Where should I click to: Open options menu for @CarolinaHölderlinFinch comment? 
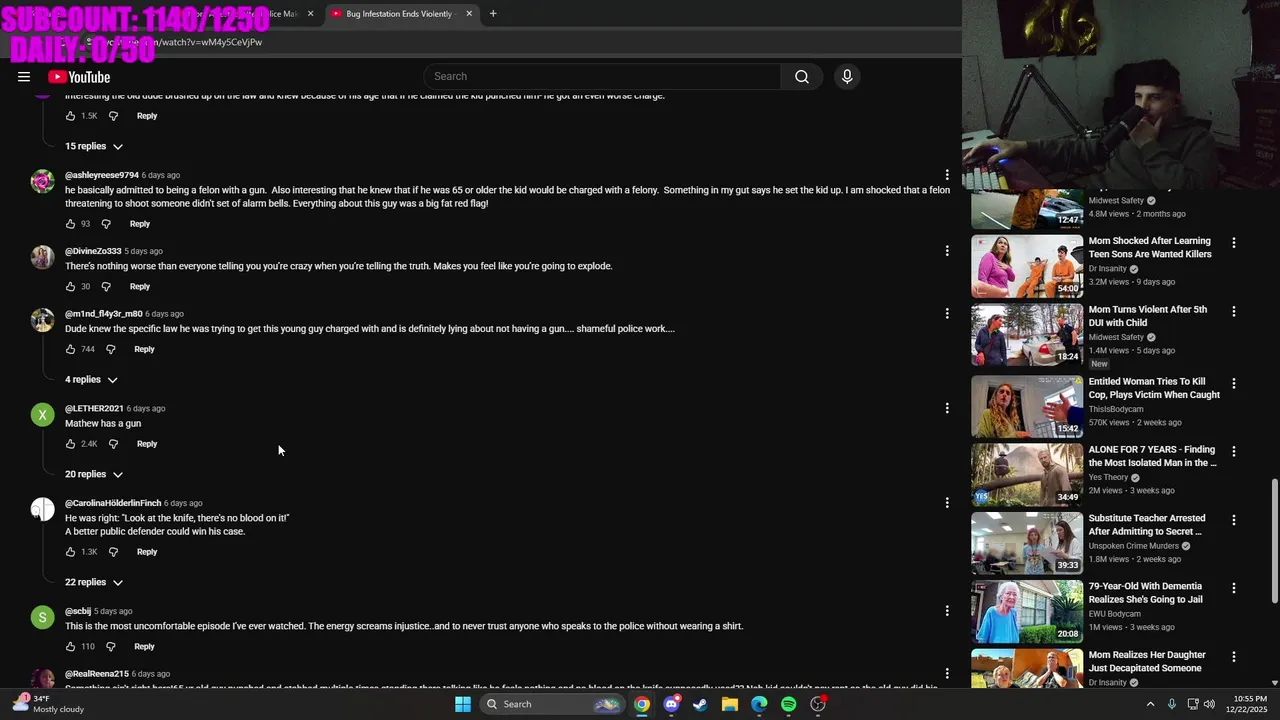[x=947, y=503]
